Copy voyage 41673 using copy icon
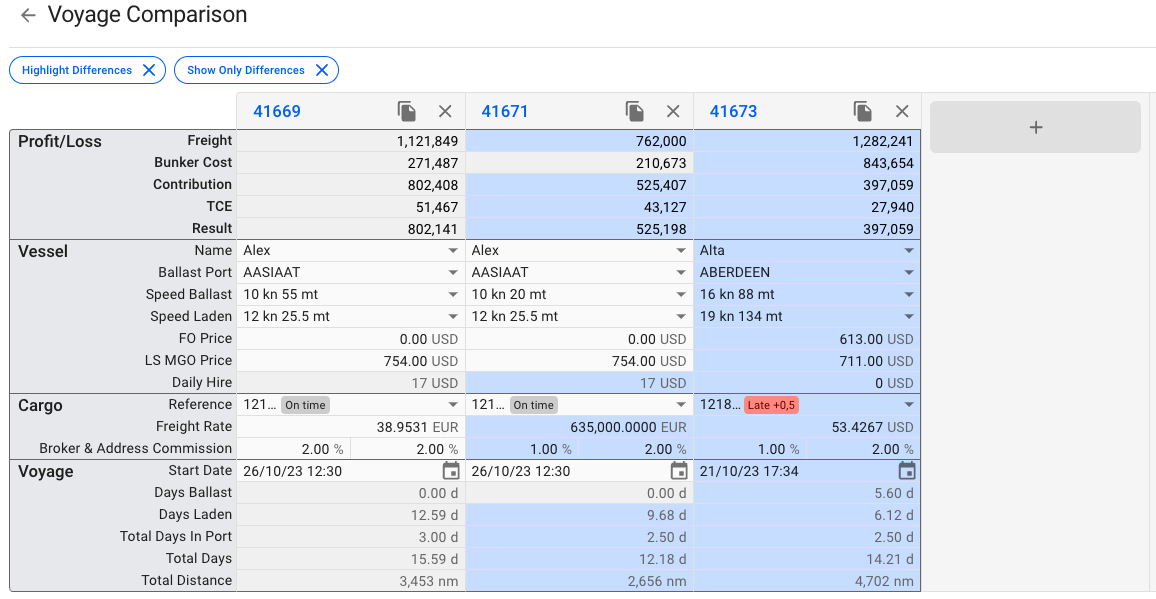Viewport: 1156px width, 599px height. [x=863, y=111]
